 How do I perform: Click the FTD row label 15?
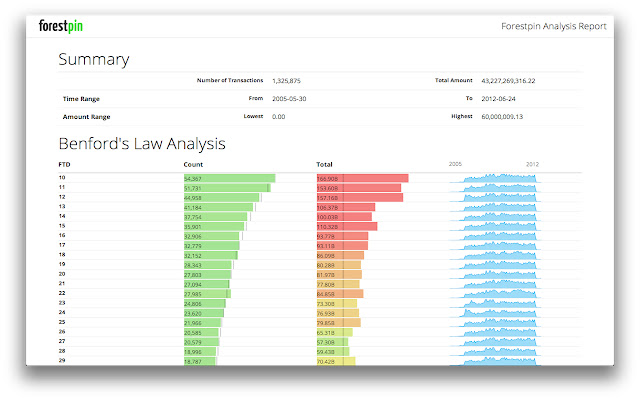[62, 226]
